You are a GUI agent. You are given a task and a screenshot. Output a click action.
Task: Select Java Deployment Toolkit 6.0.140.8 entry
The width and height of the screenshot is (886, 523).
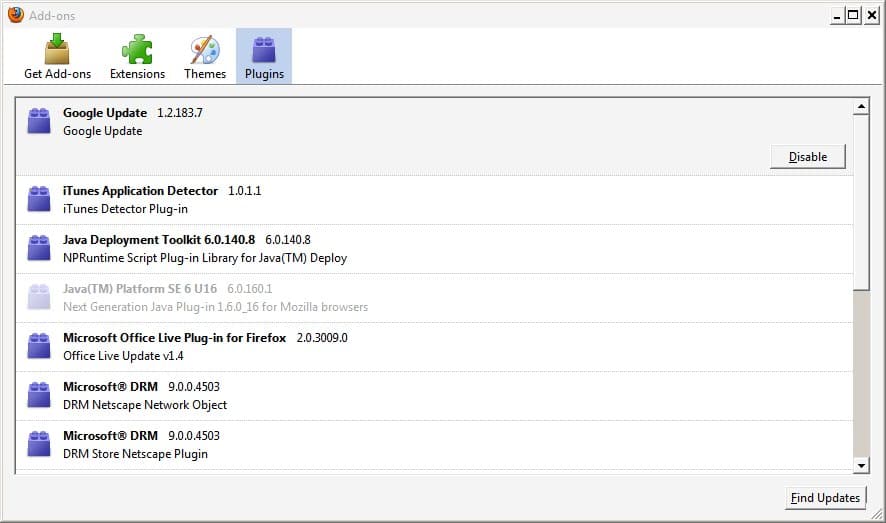434,249
